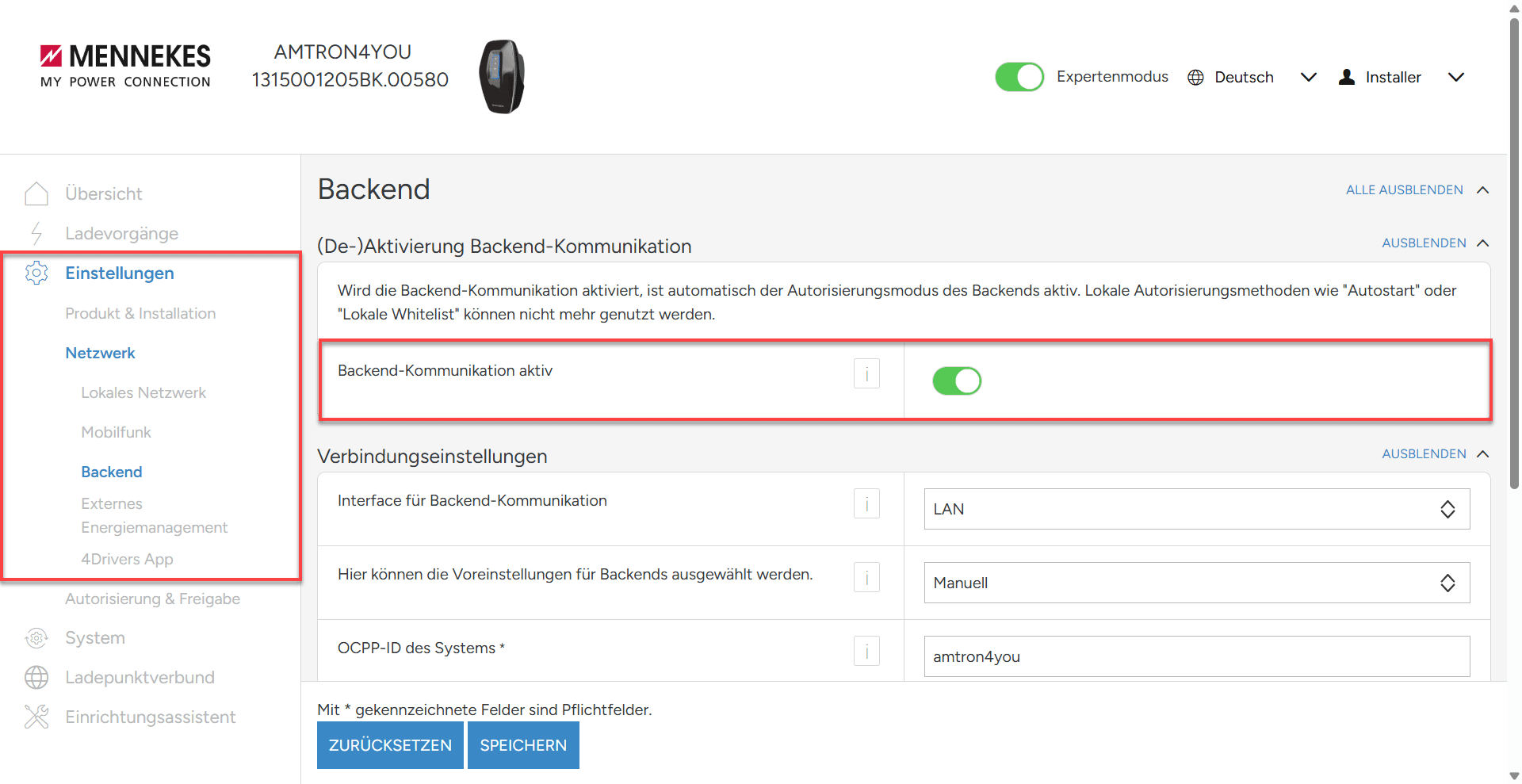Image resolution: width=1522 pixels, height=784 pixels.
Task: Expand the Installer account menu
Action: click(x=1457, y=77)
